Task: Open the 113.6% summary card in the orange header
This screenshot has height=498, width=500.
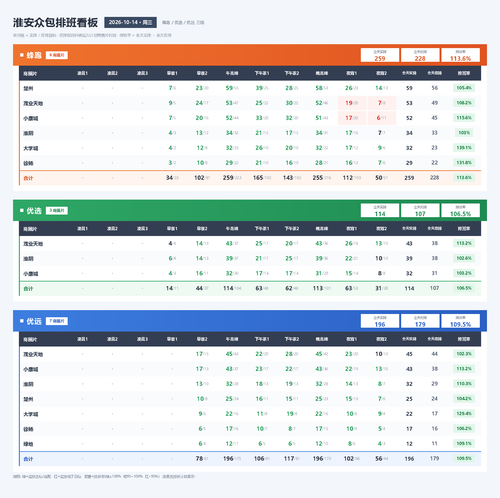Action: coord(460,55)
